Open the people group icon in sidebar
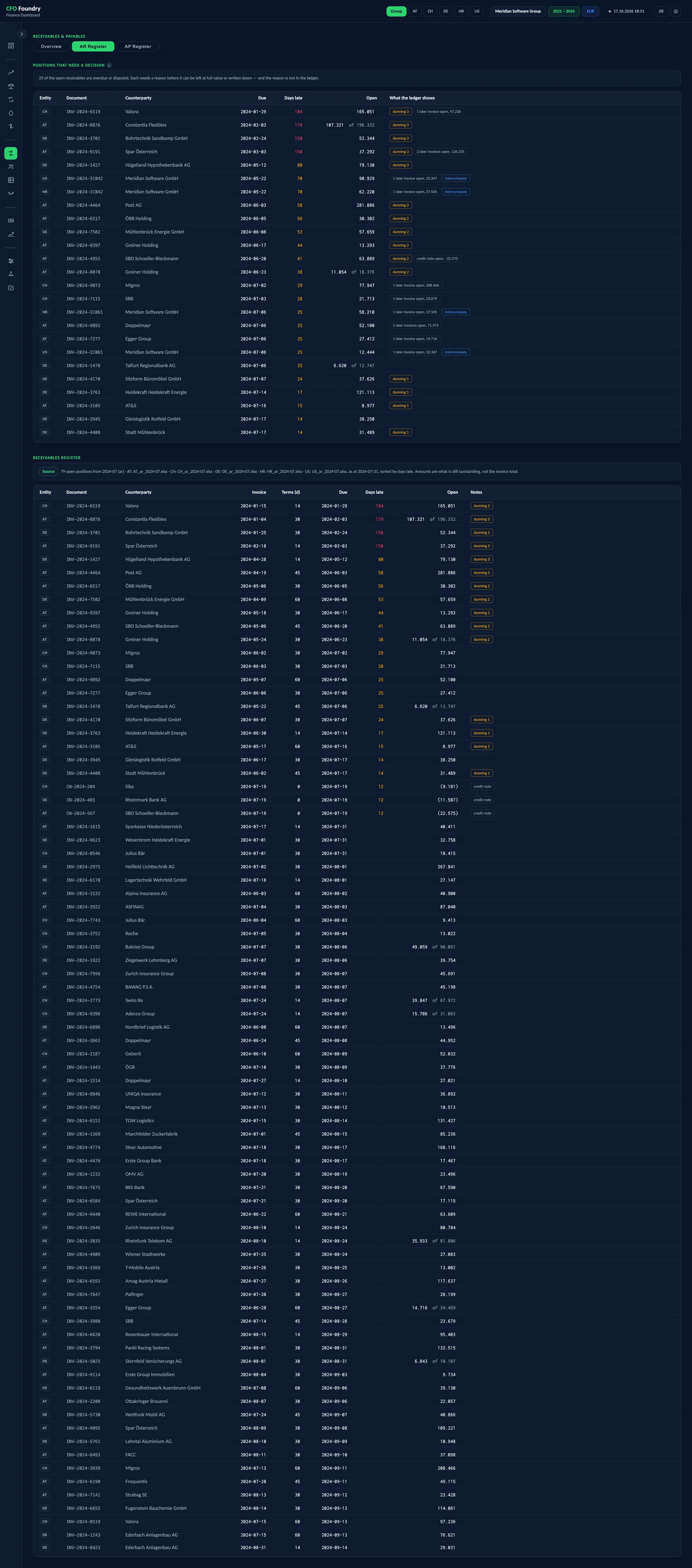The image size is (692, 1568). [x=11, y=167]
